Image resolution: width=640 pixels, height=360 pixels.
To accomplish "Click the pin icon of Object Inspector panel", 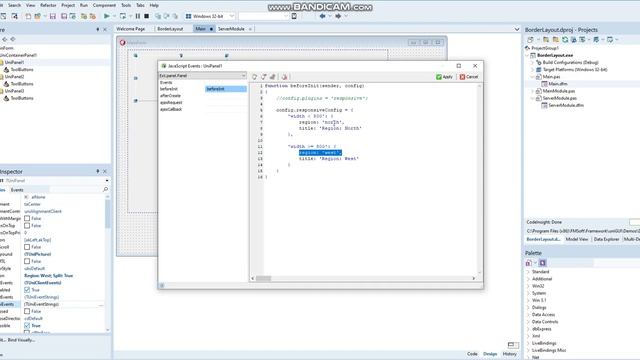I will [x=98, y=171].
